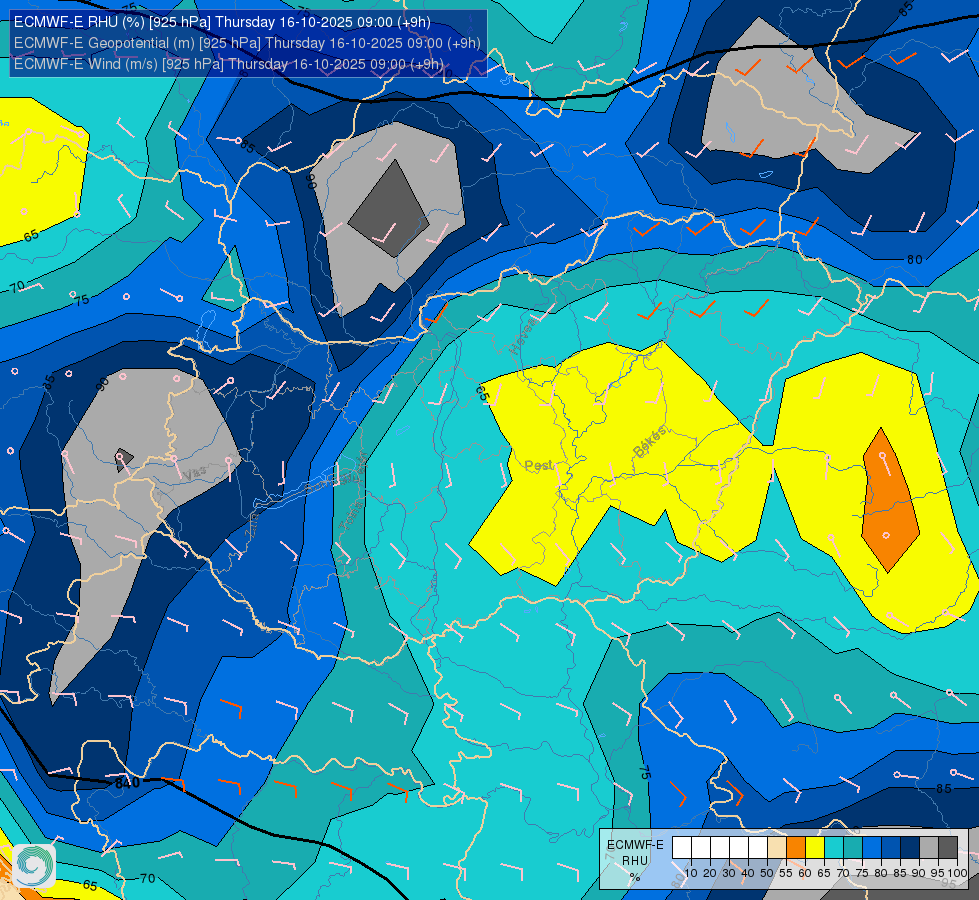
Task: Click the cyan 65-70% legend swatch
Action: coord(834,848)
